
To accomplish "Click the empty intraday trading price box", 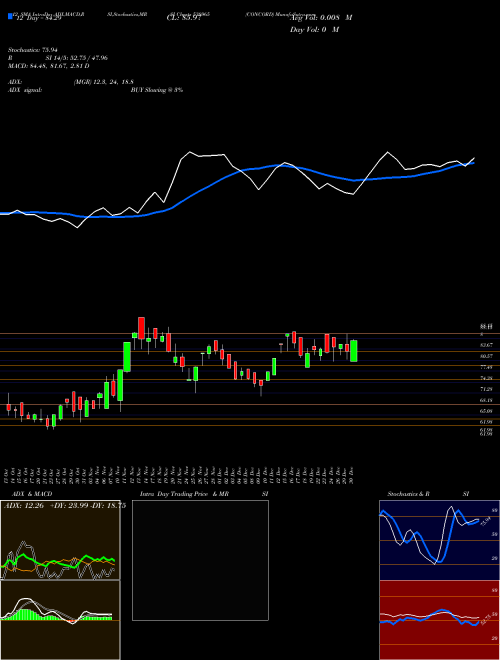I will [x=200, y=560].
